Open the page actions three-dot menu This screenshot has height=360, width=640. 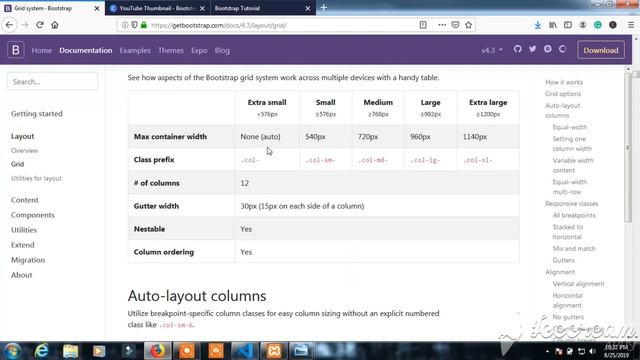[x=442, y=25]
